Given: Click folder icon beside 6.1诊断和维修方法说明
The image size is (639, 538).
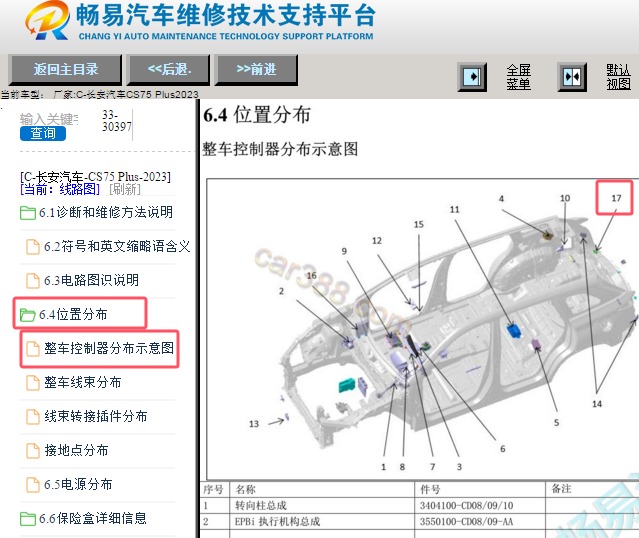Looking at the screenshot, I should pyautogui.click(x=28, y=213).
